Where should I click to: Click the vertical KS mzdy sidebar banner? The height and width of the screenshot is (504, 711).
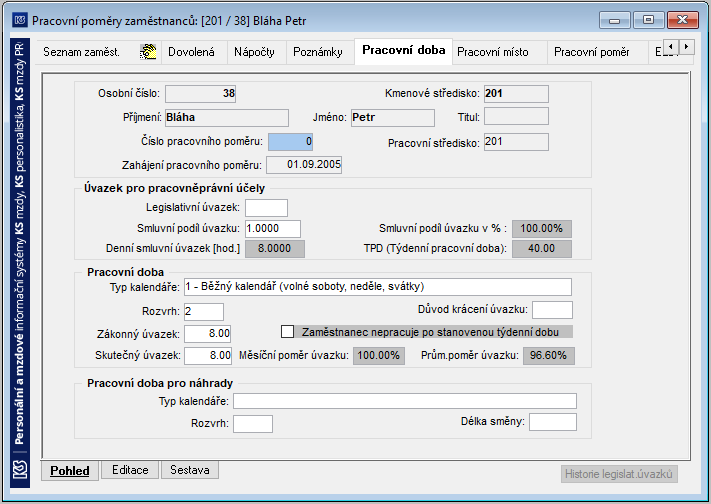pos(19,263)
